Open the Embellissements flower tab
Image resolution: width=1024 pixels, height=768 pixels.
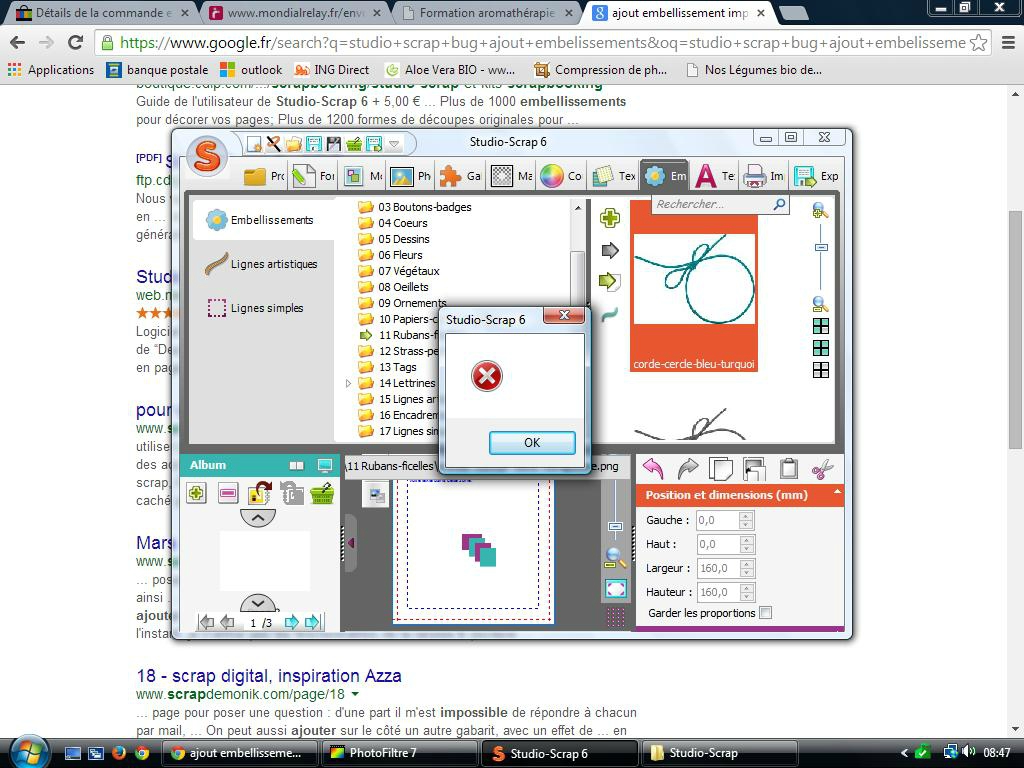click(x=664, y=176)
